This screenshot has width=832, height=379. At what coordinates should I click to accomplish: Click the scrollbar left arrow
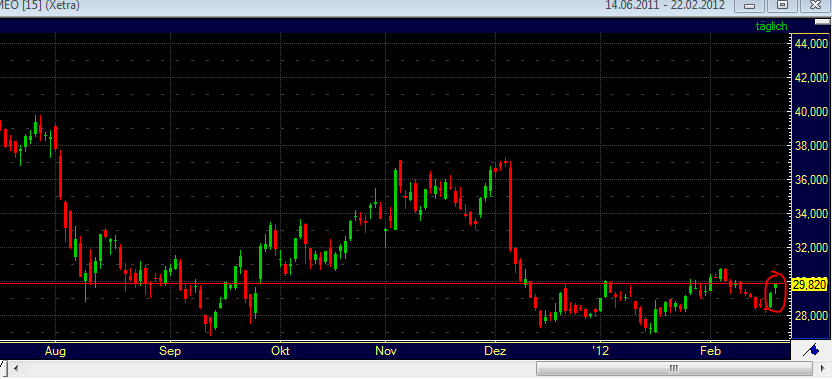coord(16,368)
